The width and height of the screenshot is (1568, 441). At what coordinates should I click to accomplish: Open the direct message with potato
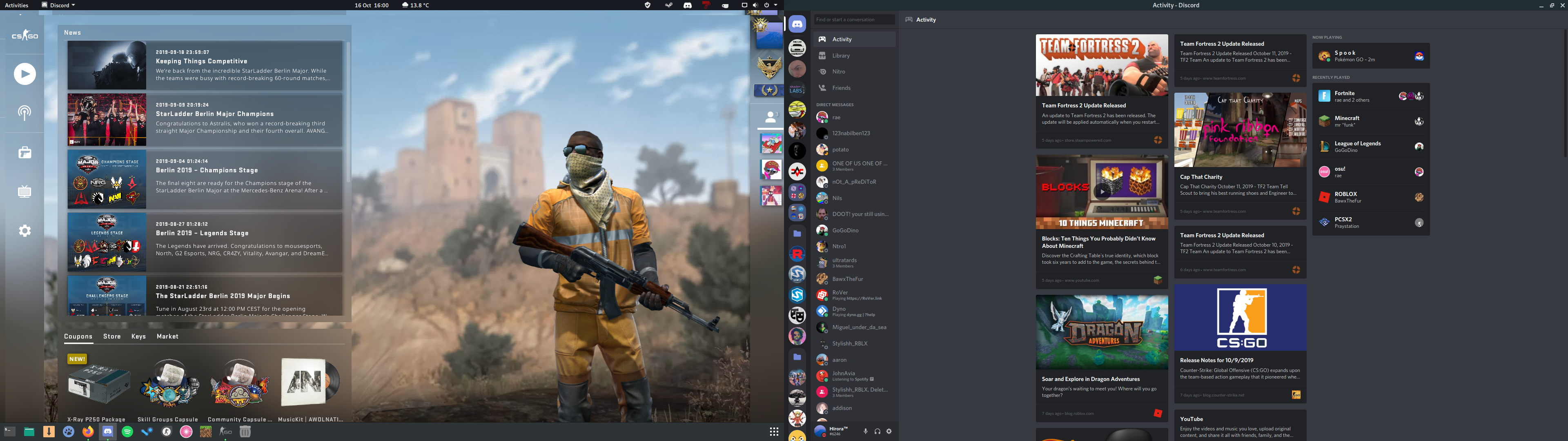tap(841, 149)
